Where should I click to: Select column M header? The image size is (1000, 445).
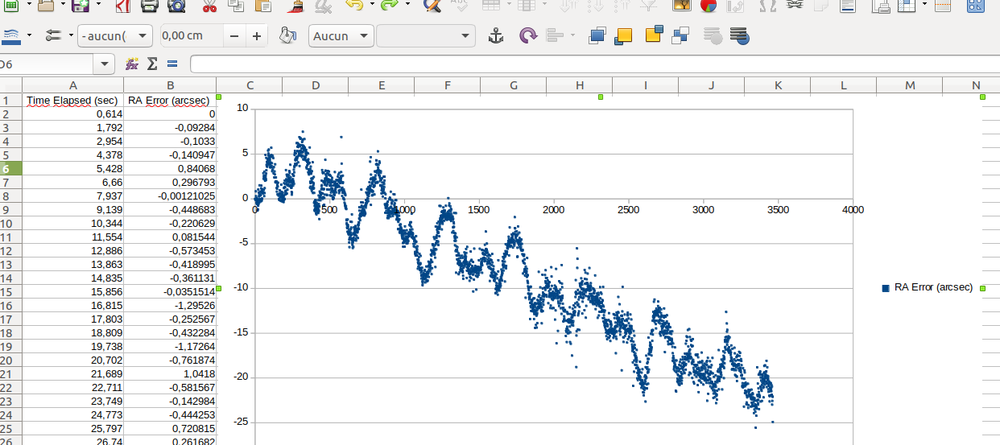coord(909,85)
